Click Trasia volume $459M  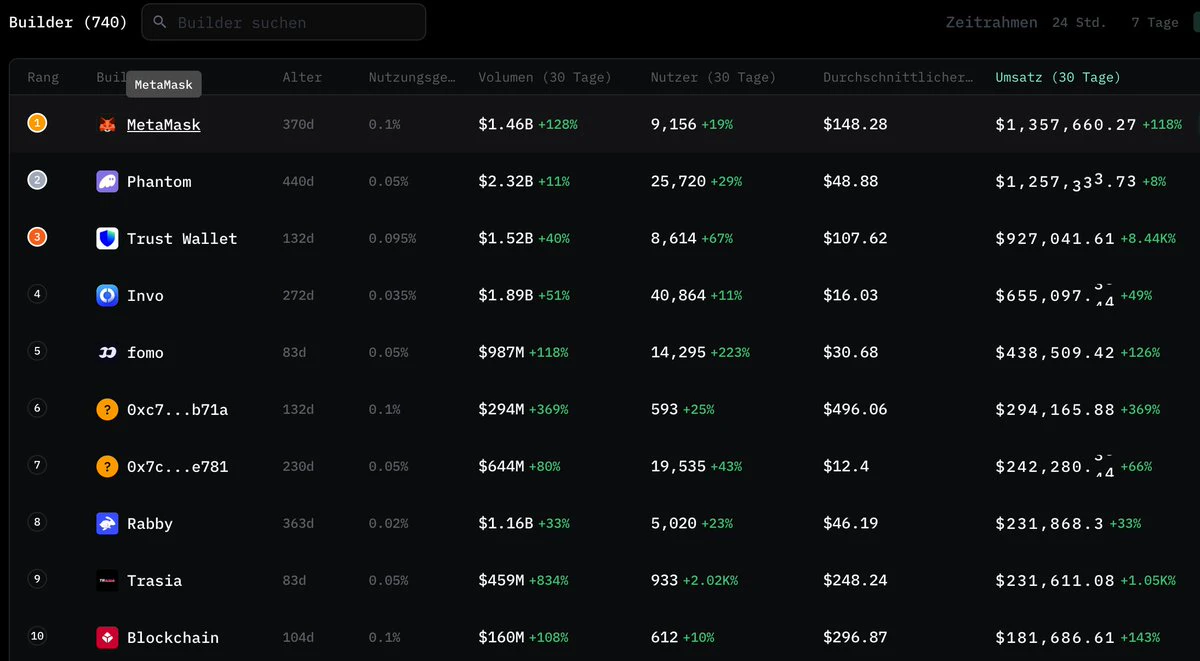coord(501,581)
